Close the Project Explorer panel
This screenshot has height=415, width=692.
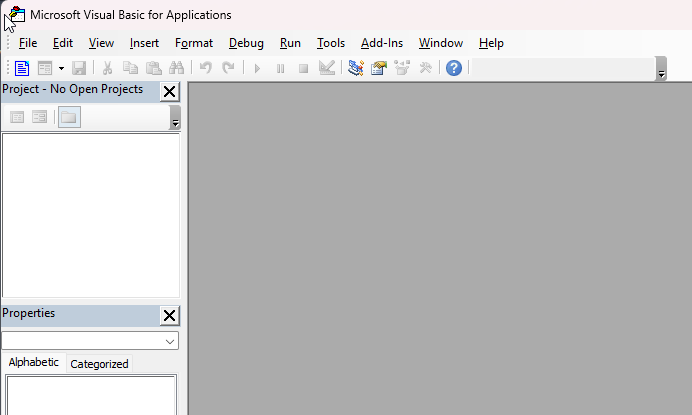pyautogui.click(x=169, y=92)
